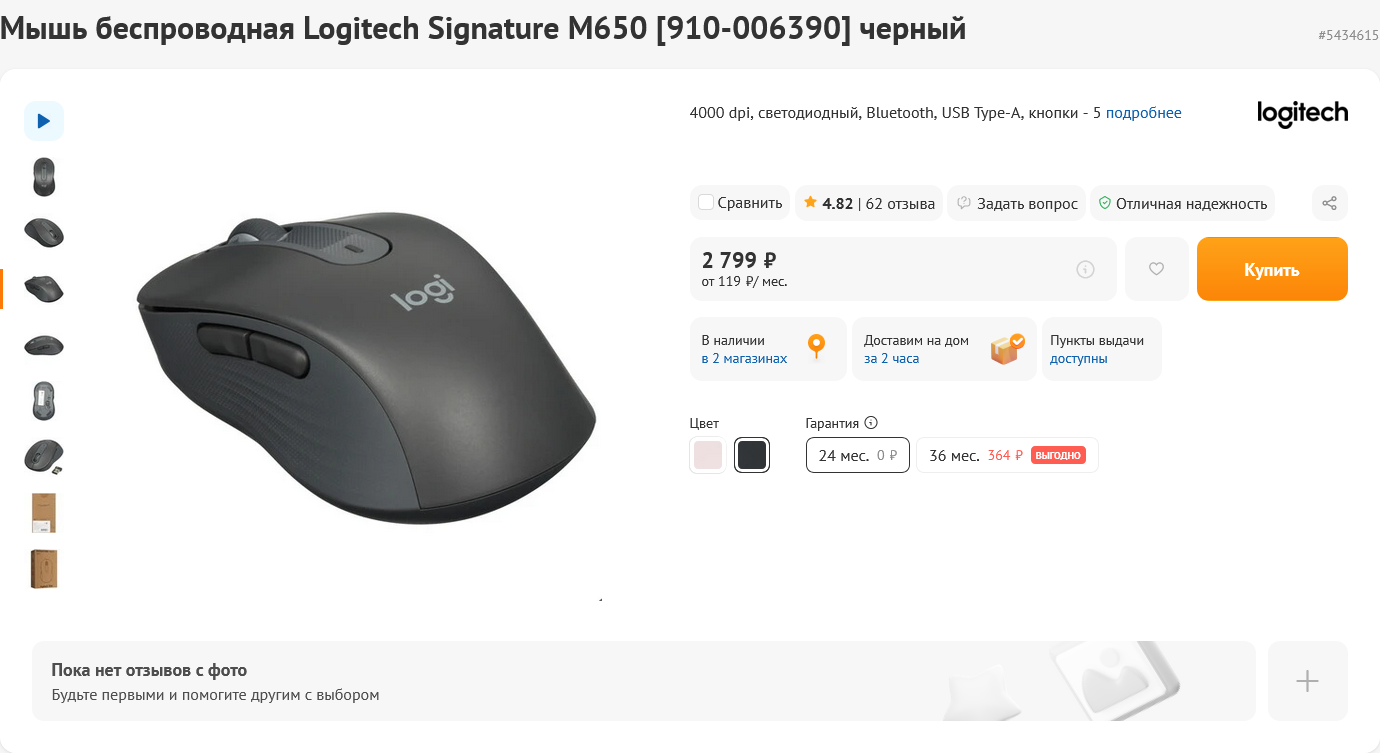
Task: Click the Купить button
Action: click(1272, 269)
